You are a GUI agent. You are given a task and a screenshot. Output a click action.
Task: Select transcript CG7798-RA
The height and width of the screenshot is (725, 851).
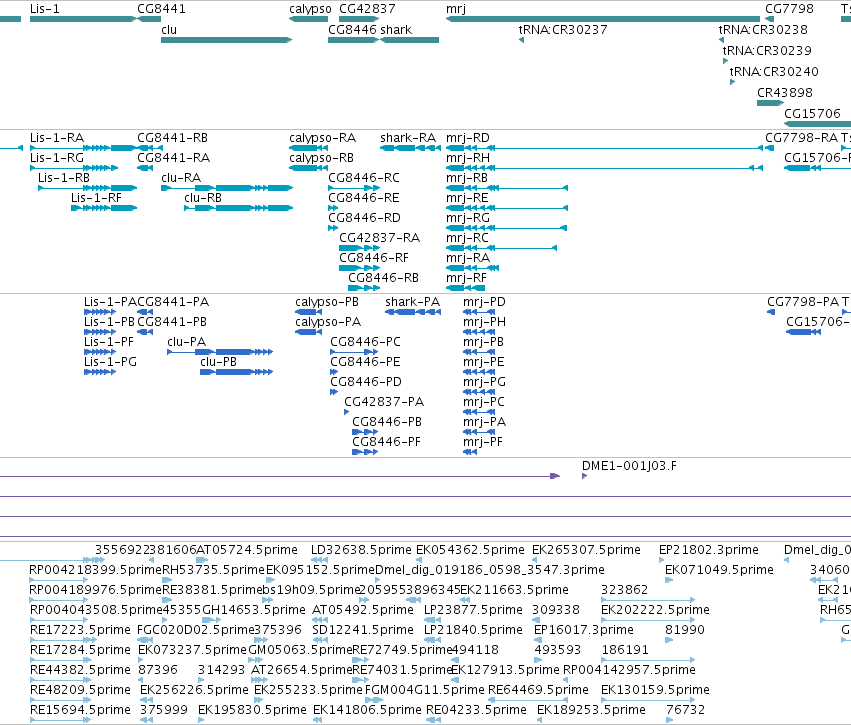[769, 148]
